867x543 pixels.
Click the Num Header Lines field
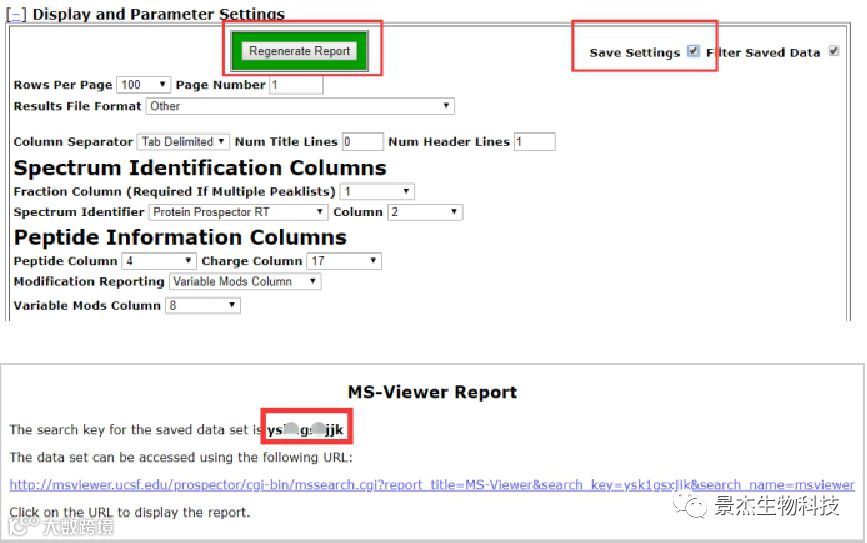pyautogui.click(x=535, y=142)
